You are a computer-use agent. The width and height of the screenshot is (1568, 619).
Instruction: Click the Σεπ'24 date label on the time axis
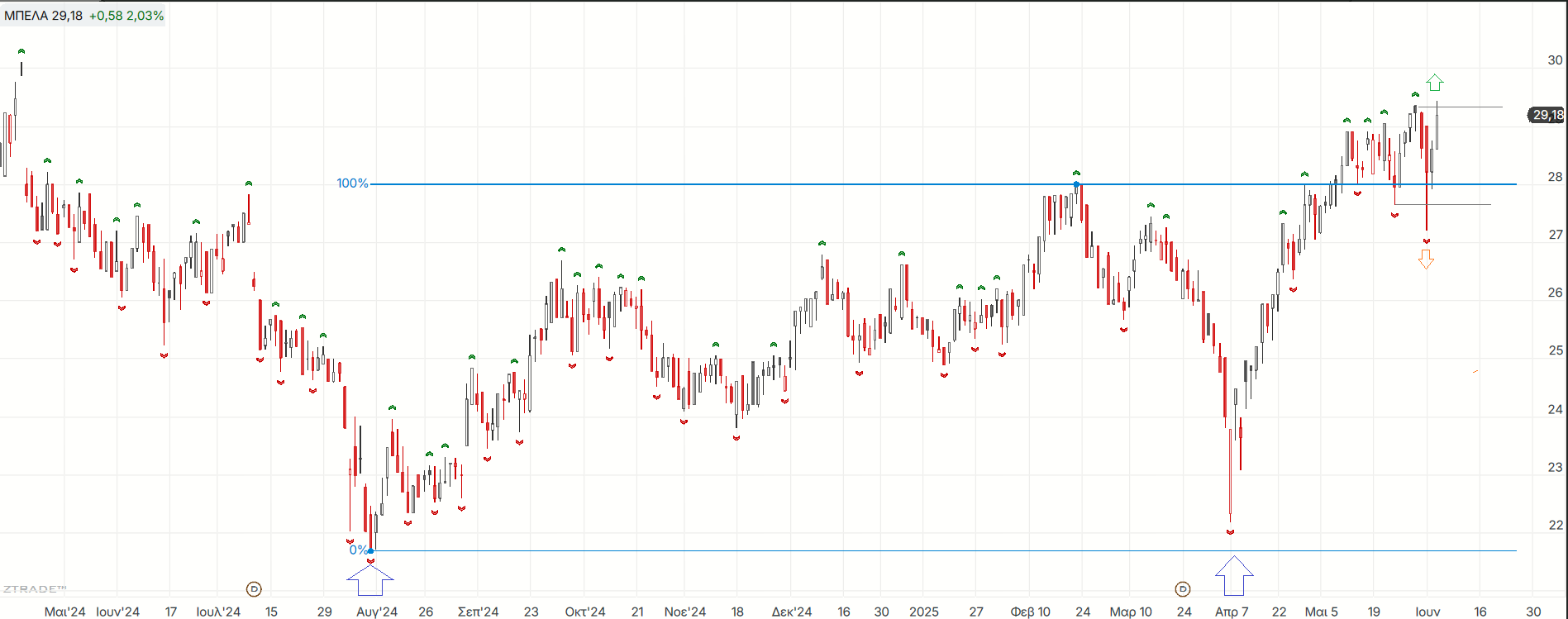pyautogui.click(x=479, y=612)
